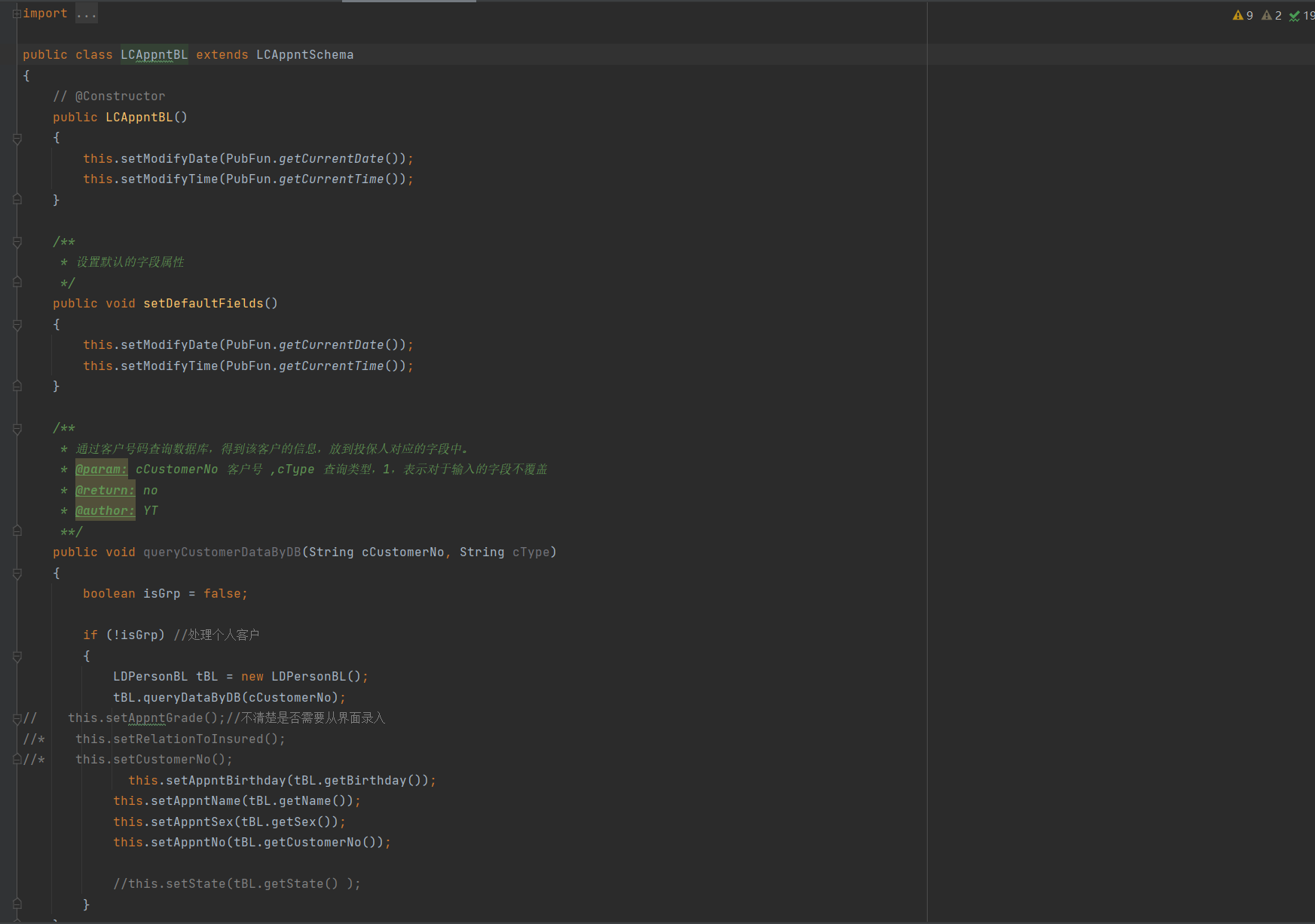
Task: Click the @author: Javadoc tag
Action: pos(106,511)
